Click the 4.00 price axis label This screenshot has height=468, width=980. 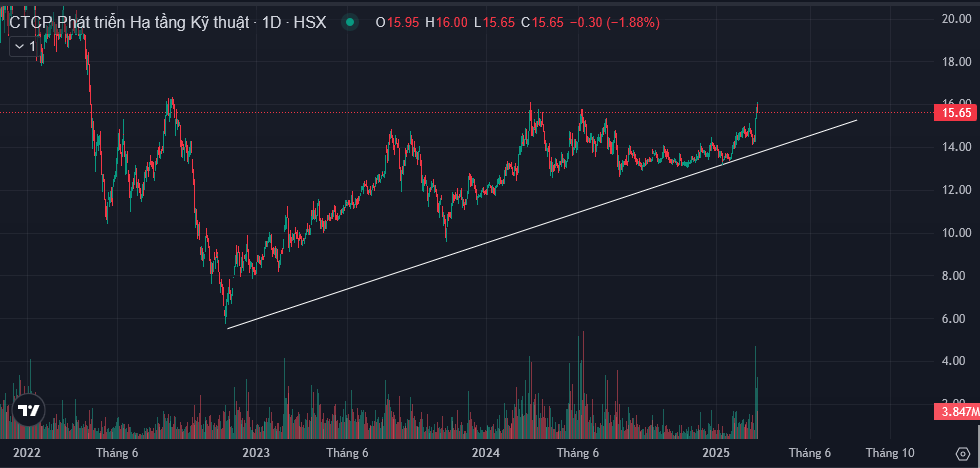click(956, 361)
